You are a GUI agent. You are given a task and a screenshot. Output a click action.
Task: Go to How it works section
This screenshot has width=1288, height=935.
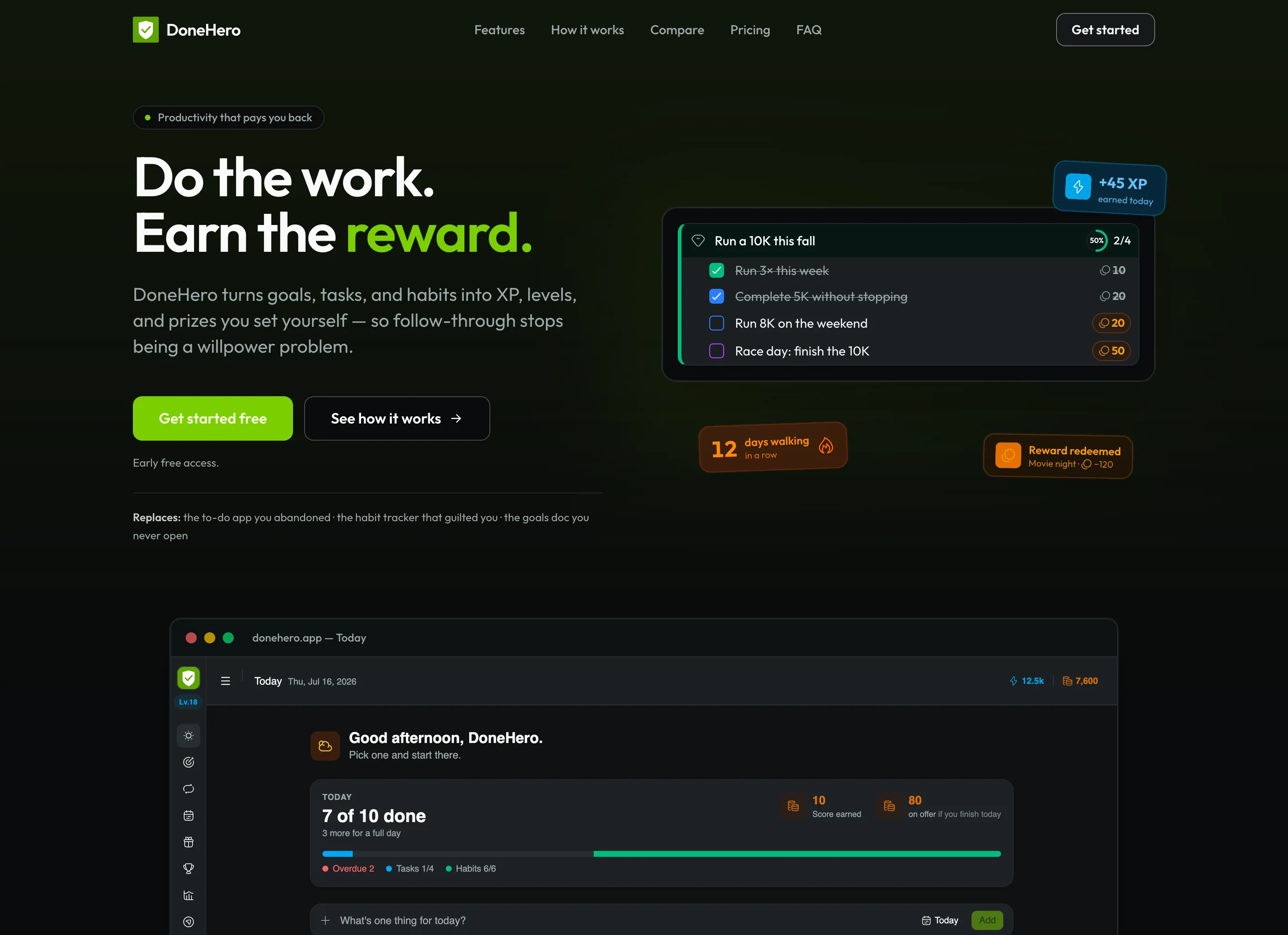pos(587,30)
